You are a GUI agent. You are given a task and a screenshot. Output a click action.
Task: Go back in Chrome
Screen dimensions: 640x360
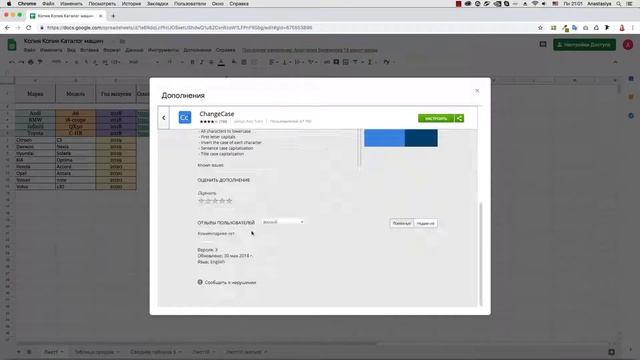(7, 28)
